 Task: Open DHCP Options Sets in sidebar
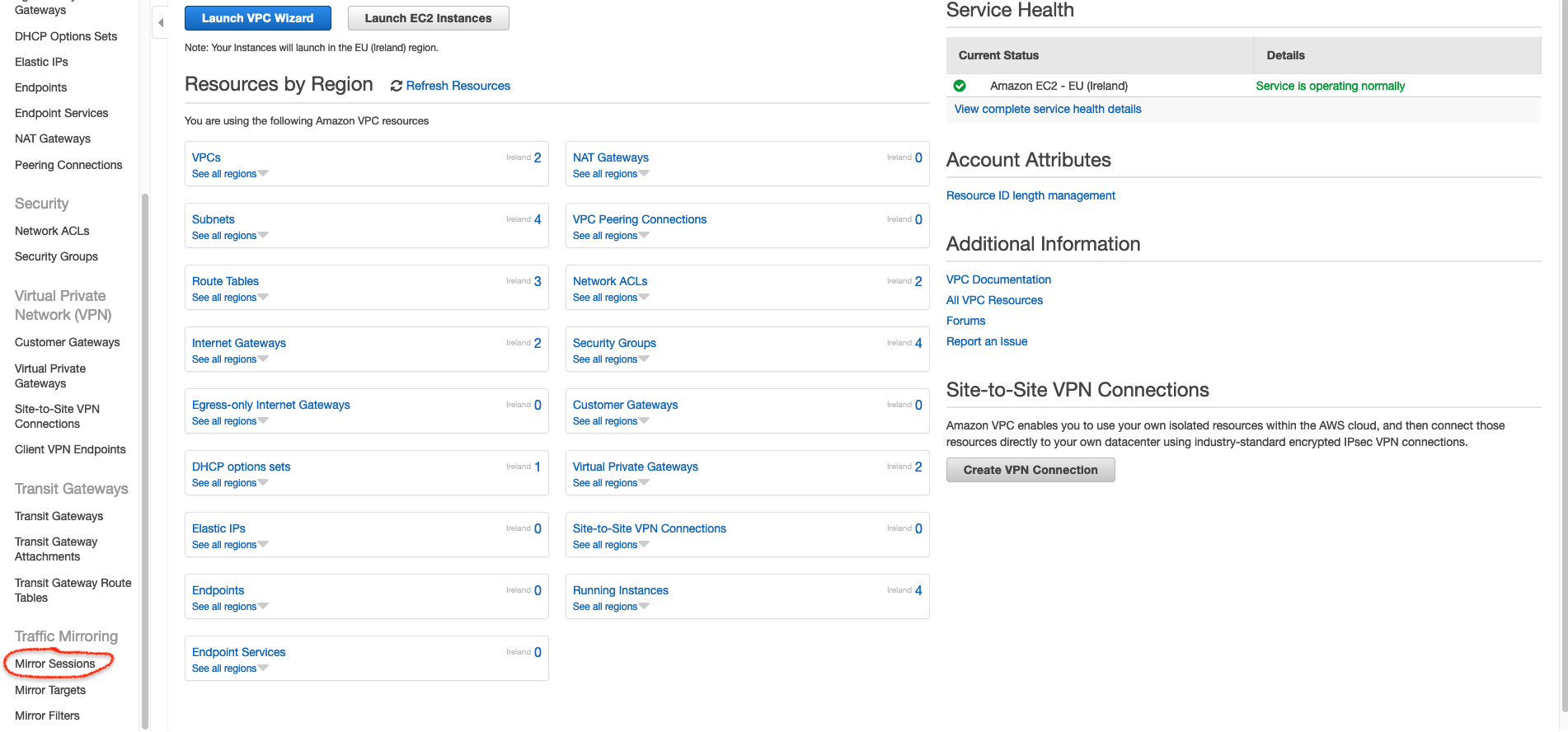tap(66, 36)
